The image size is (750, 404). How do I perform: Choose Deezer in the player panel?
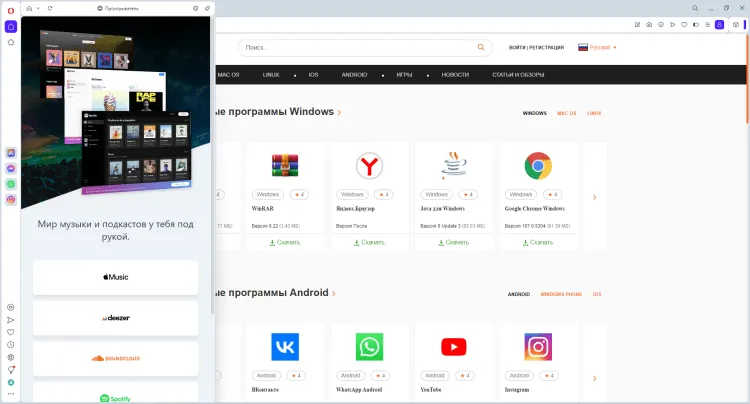(115, 318)
